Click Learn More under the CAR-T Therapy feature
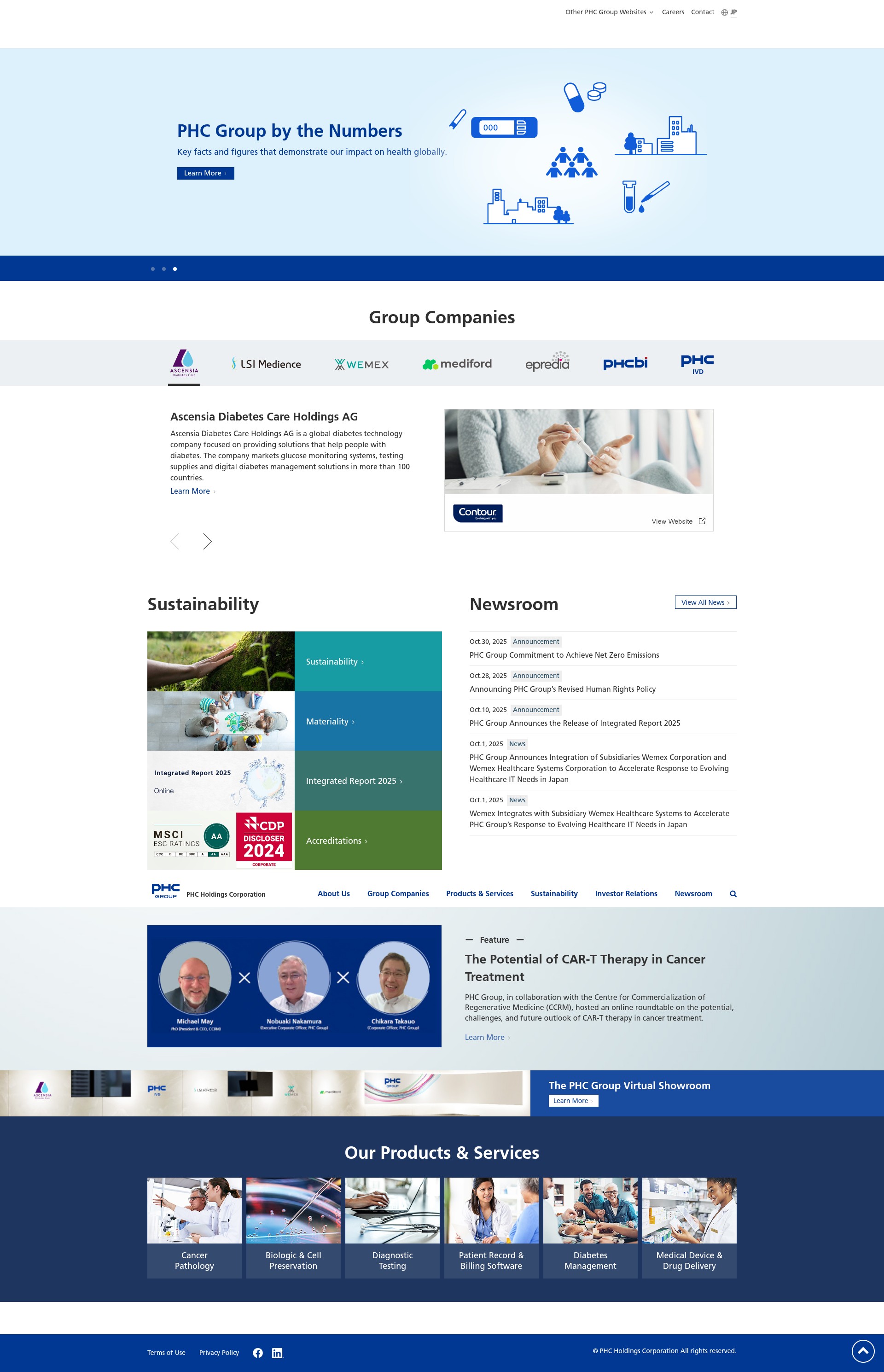Image resolution: width=884 pixels, height=1372 pixels. [487, 1037]
